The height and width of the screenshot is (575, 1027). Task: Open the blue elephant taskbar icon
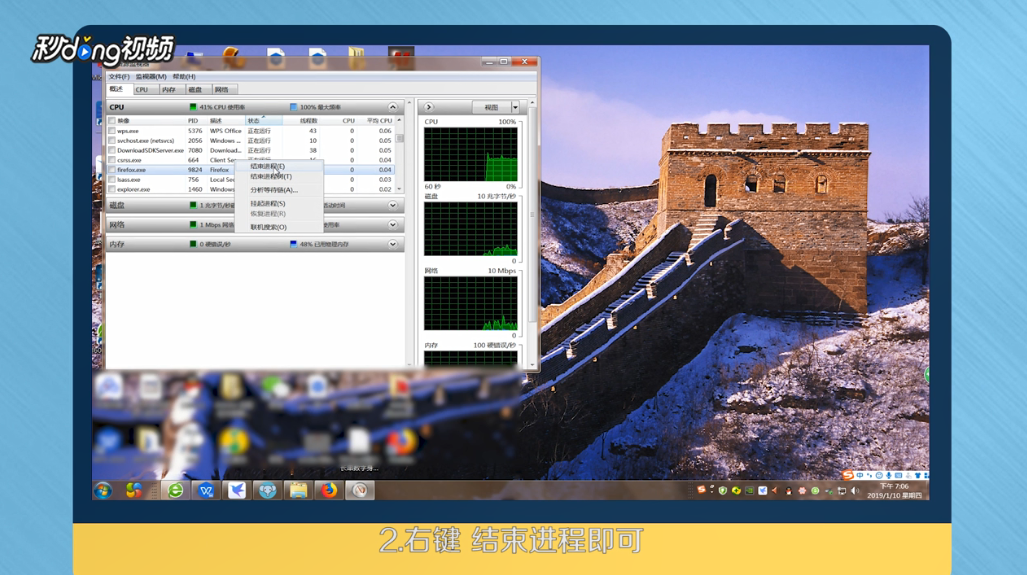(267, 490)
